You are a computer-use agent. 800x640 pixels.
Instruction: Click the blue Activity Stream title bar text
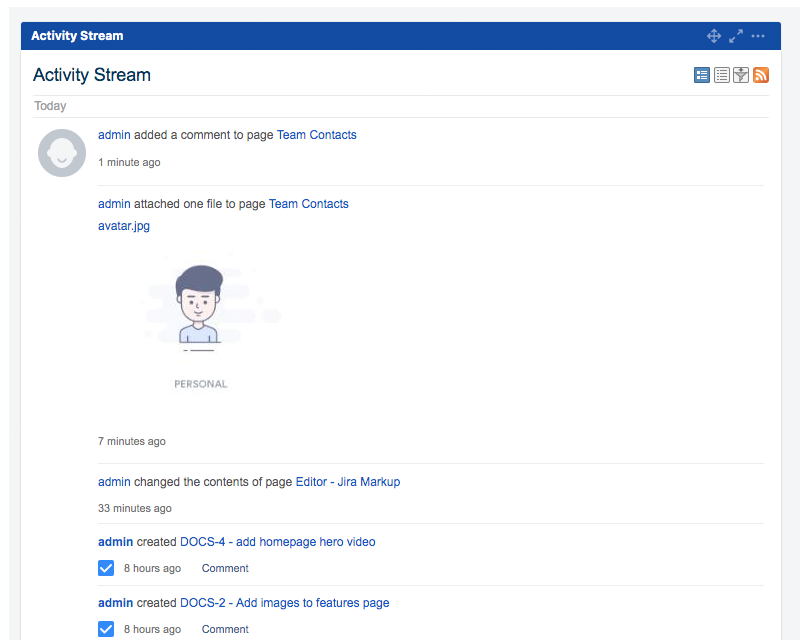(x=77, y=36)
